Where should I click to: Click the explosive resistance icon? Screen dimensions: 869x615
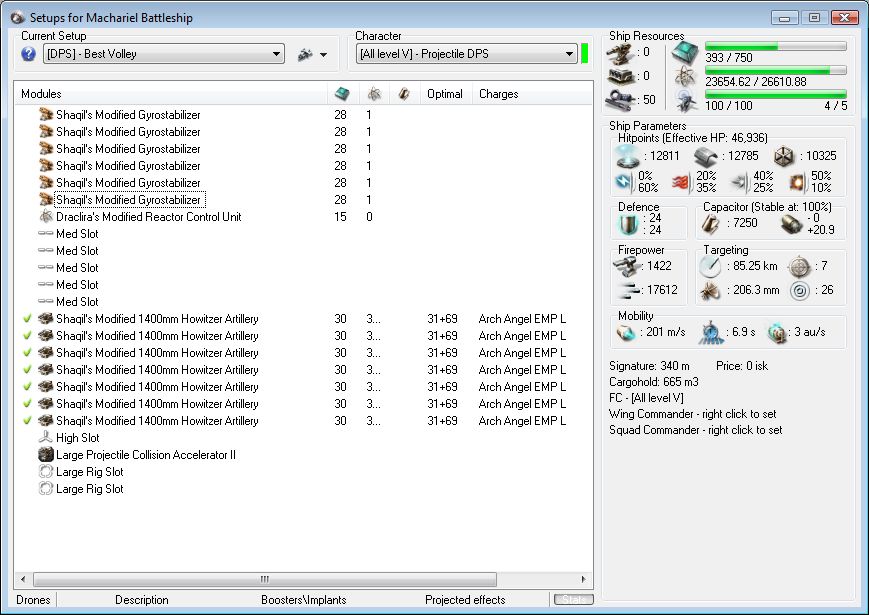click(798, 182)
